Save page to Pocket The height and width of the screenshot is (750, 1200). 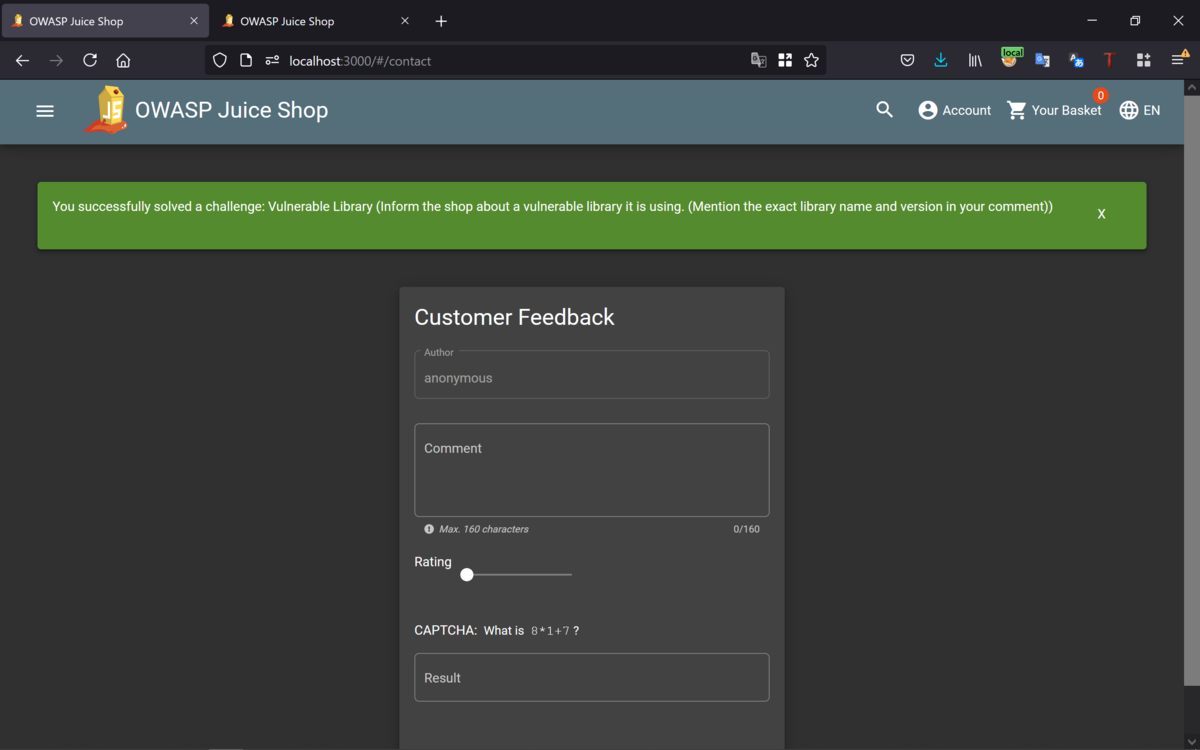pyautogui.click(x=907, y=60)
